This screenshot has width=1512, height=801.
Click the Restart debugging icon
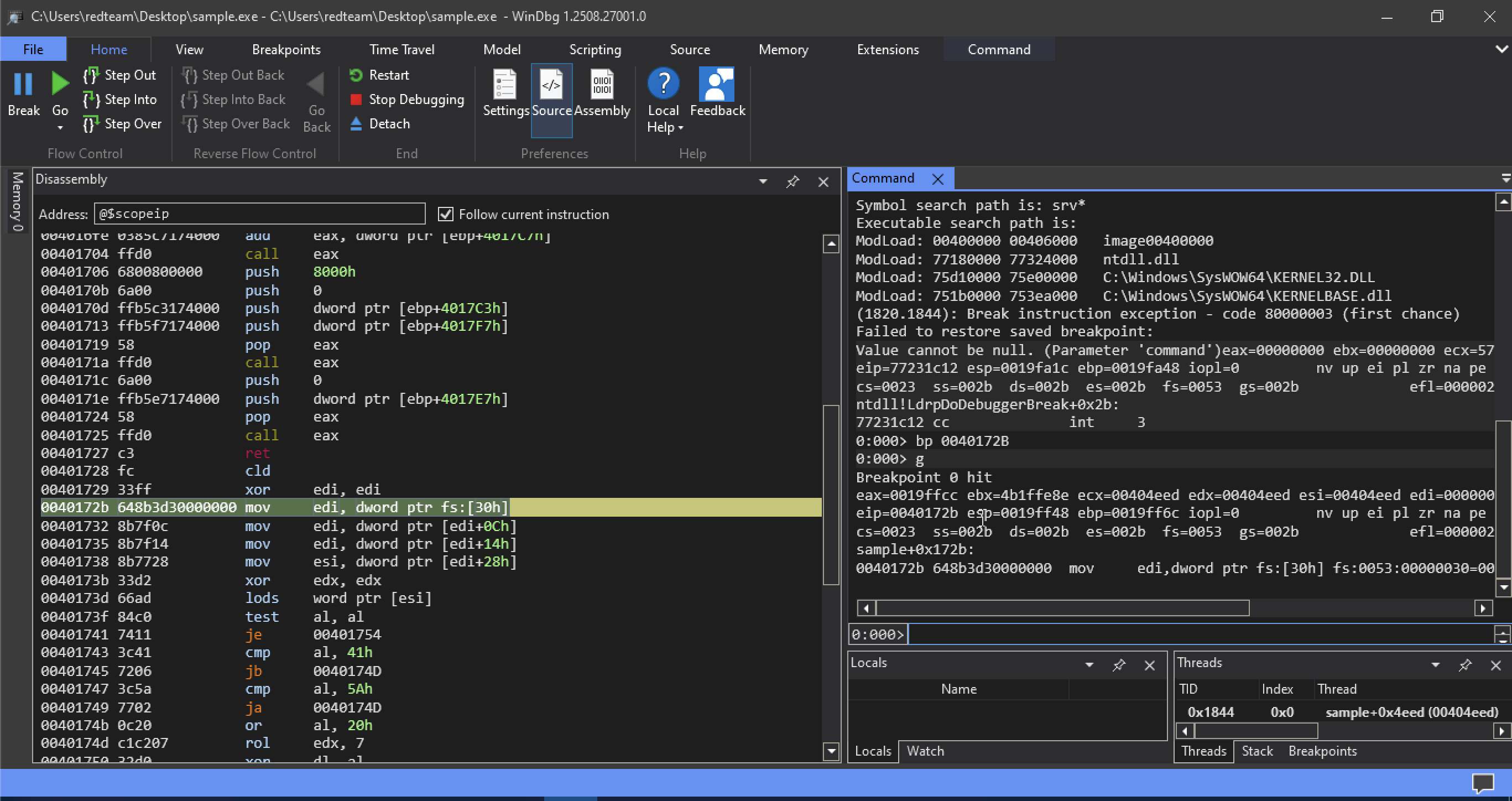tap(356, 75)
